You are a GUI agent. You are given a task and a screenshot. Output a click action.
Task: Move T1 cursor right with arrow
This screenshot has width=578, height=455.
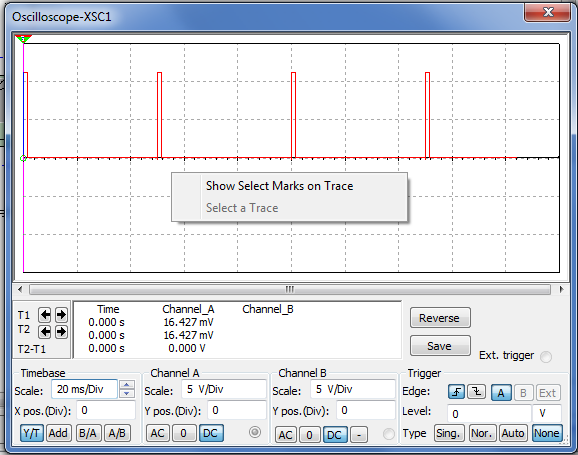pos(61,315)
